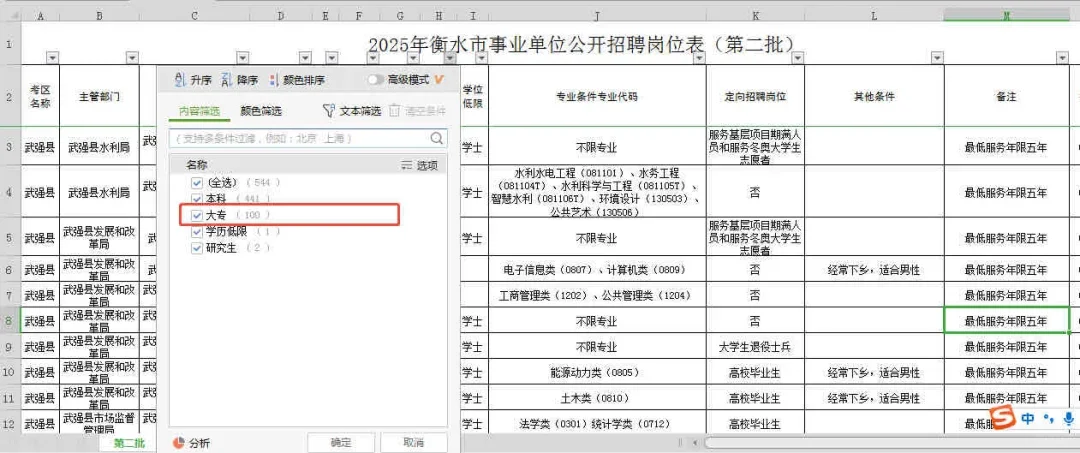The width and height of the screenshot is (1080, 453).
Task: Click cell 土木类（0810）
Action: 597,398
